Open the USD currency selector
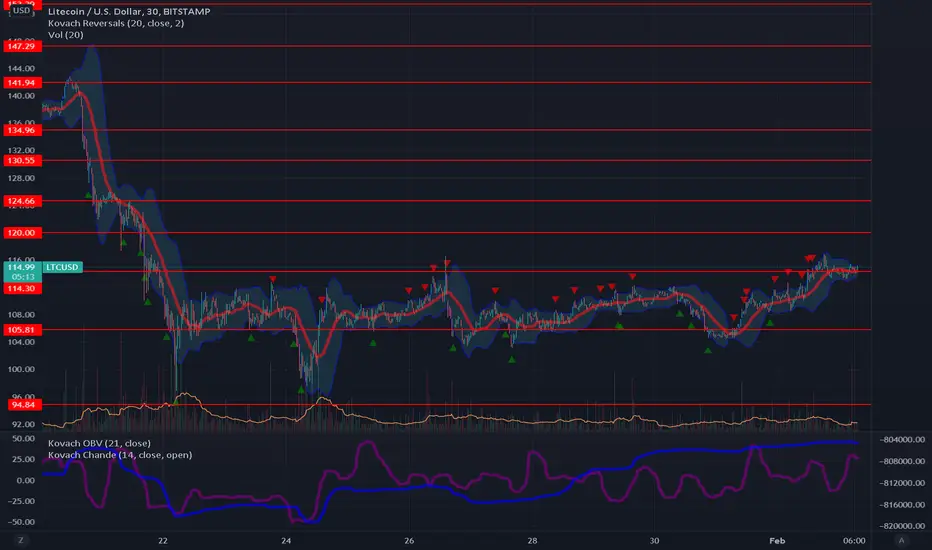Viewport: 932px width, 550px height. 21,11
